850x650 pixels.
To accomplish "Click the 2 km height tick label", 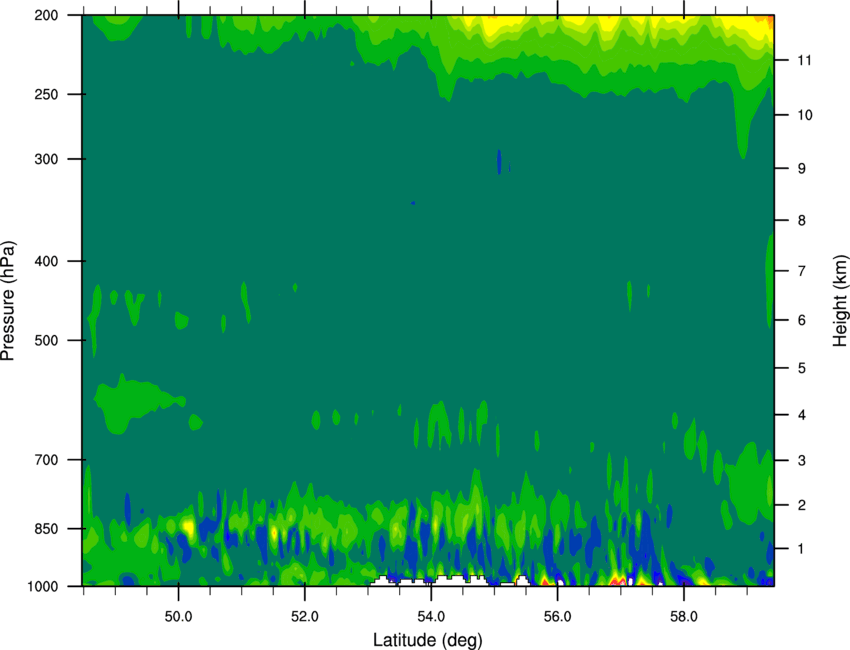I will point(802,505).
